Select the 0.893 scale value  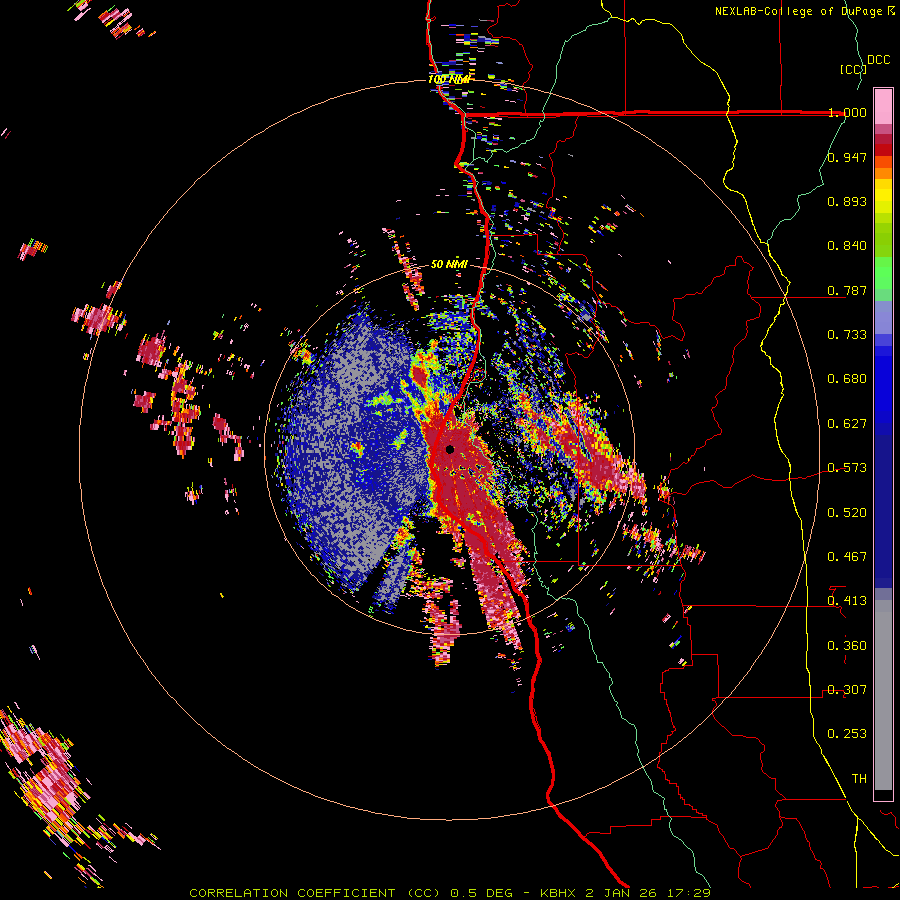pyautogui.click(x=847, y=201)
